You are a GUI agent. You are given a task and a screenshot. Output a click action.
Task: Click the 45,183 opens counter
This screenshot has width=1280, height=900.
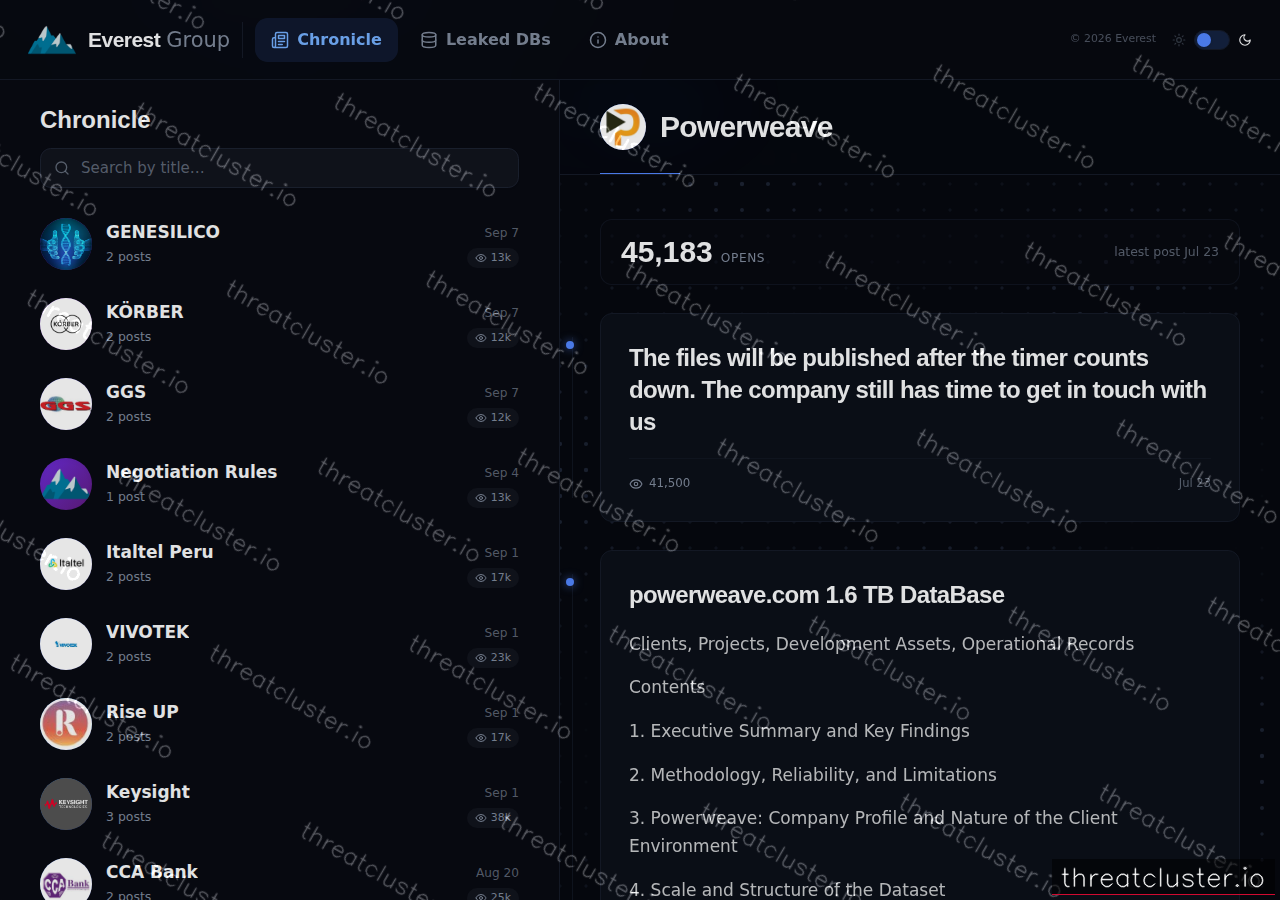pyautogui.click(x=693, y=252)
